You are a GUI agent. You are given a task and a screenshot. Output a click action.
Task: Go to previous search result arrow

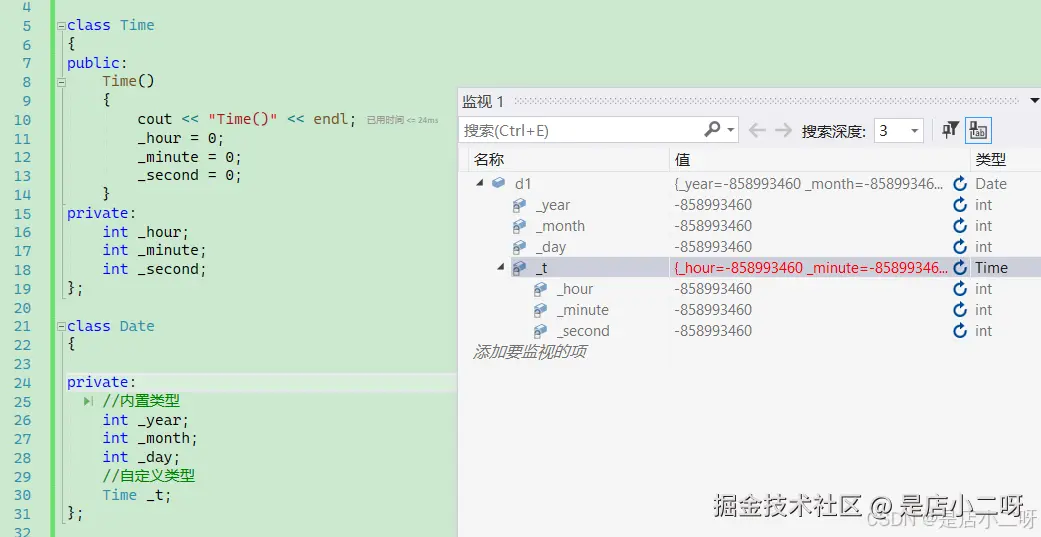758,130
